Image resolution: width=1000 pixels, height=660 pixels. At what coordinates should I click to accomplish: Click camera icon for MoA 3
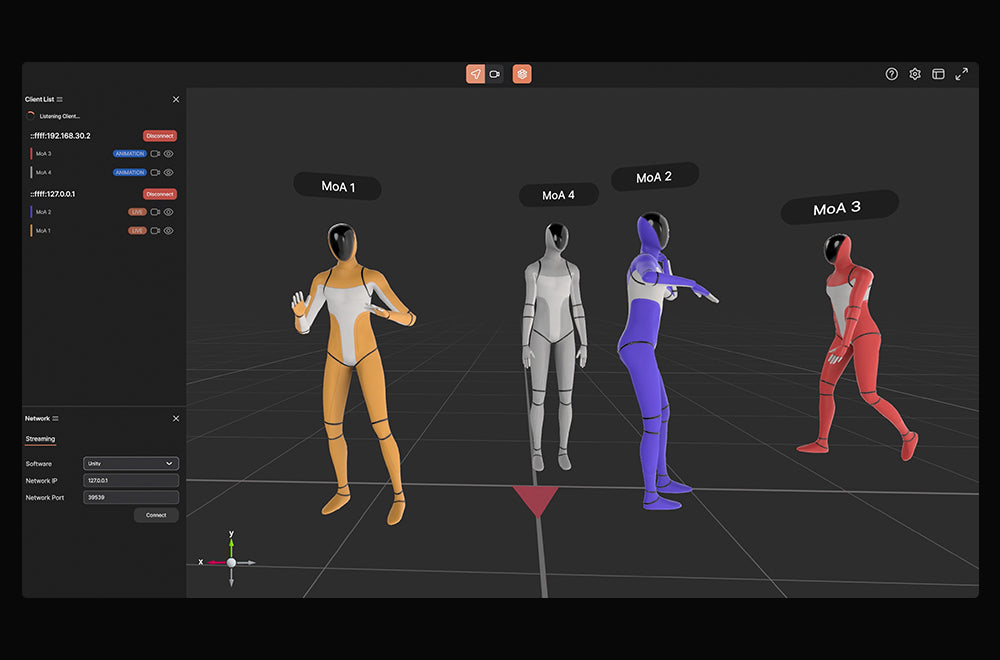155,154
